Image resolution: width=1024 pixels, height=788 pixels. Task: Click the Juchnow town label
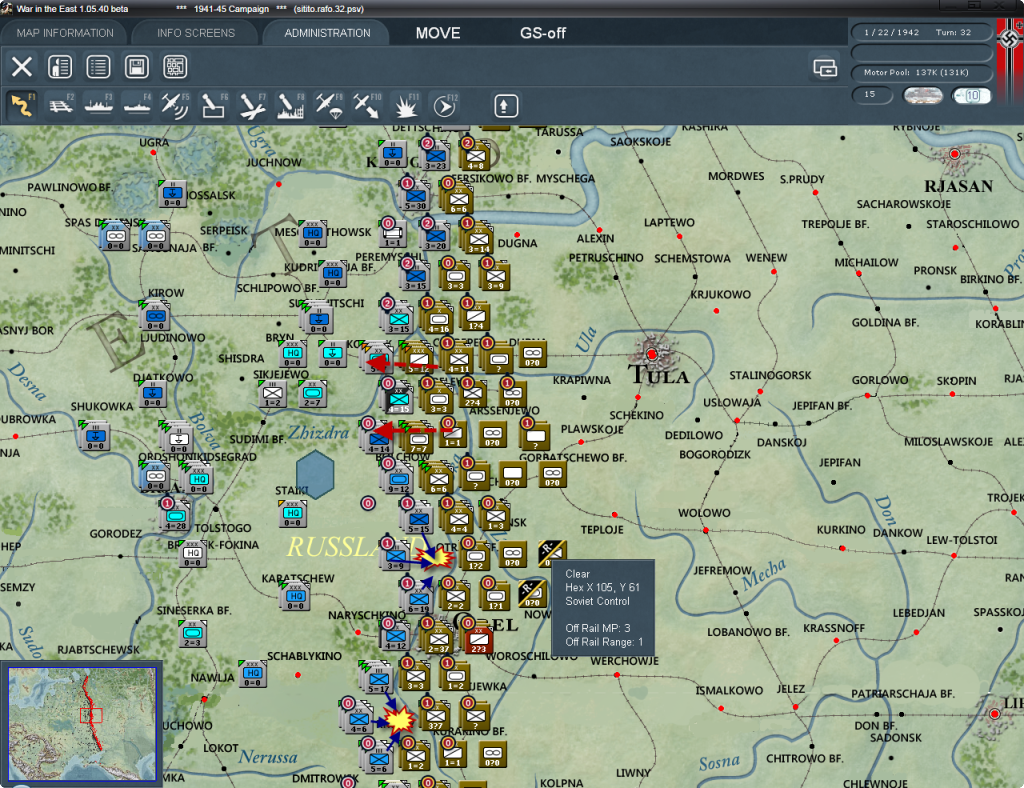pyautogui.click(x=274, y=163)
